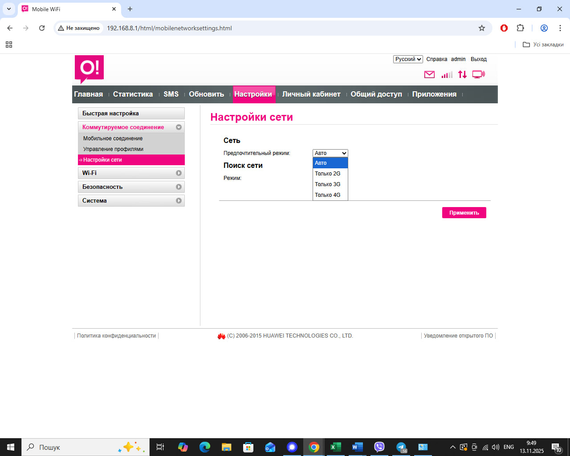Viewport: 570px width, 456px height.
Task: Open the SMS envelope status icon
Action: [429, 75]
